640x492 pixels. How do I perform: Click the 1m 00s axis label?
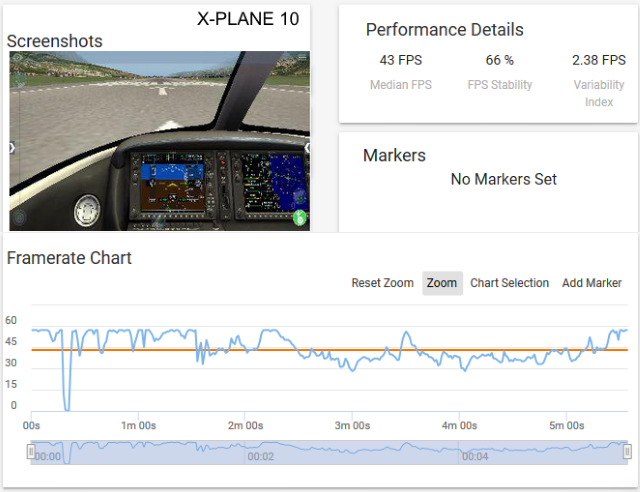point(138,425)
